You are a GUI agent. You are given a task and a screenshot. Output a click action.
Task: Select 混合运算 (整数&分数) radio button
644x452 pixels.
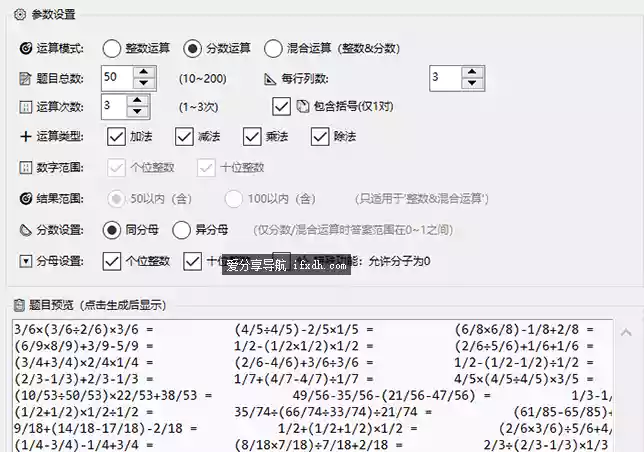273,48
